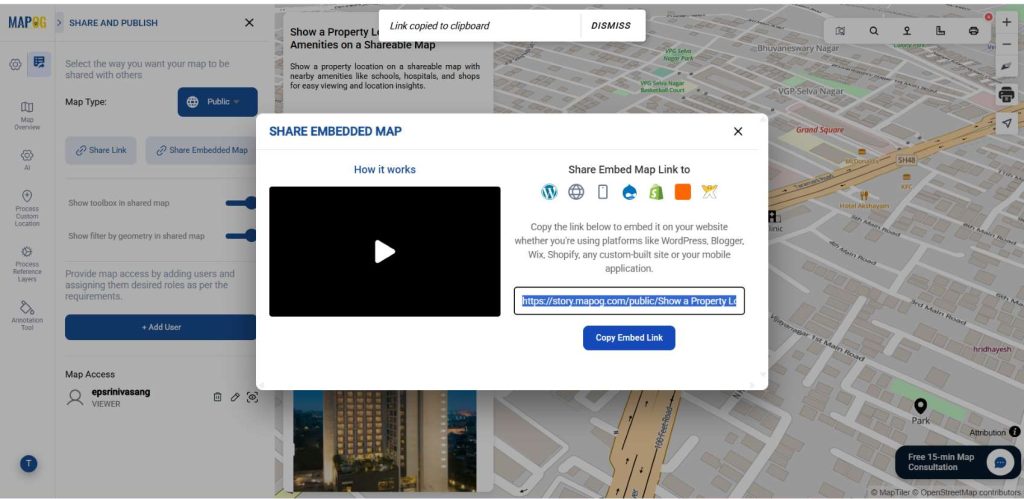Open the AI tool in sidebar
This screenshot has width=1024, height=499.
click(27, 159)
